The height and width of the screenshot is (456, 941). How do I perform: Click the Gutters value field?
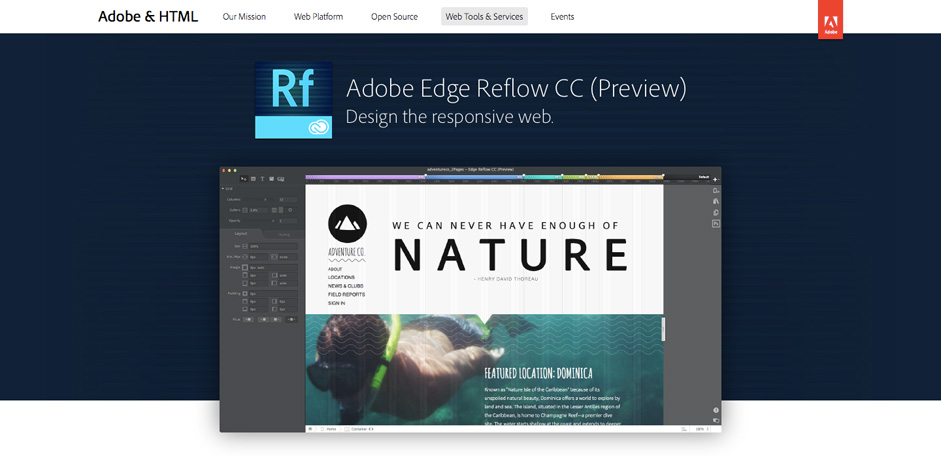point(259,211)
